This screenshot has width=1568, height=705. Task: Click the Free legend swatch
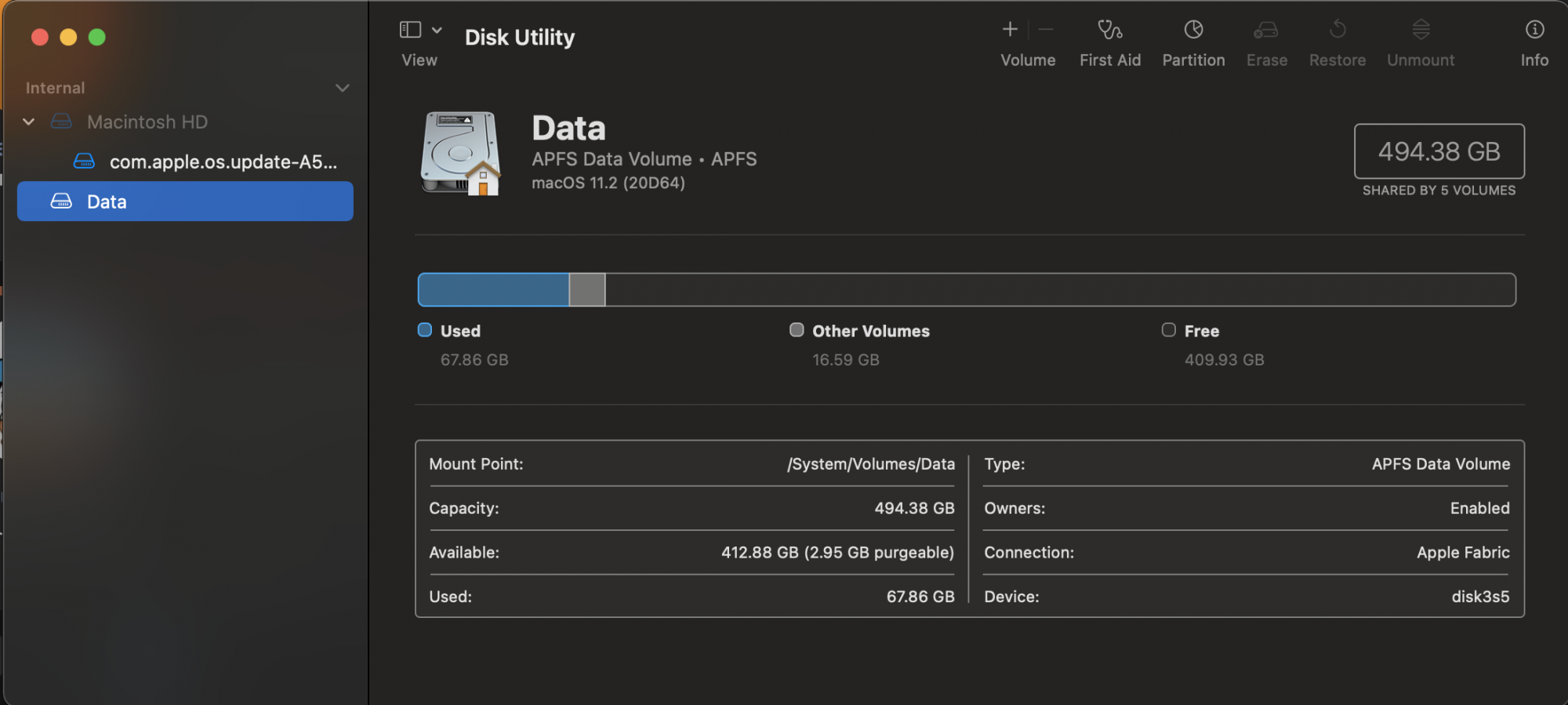click(x=1168, y=330)
